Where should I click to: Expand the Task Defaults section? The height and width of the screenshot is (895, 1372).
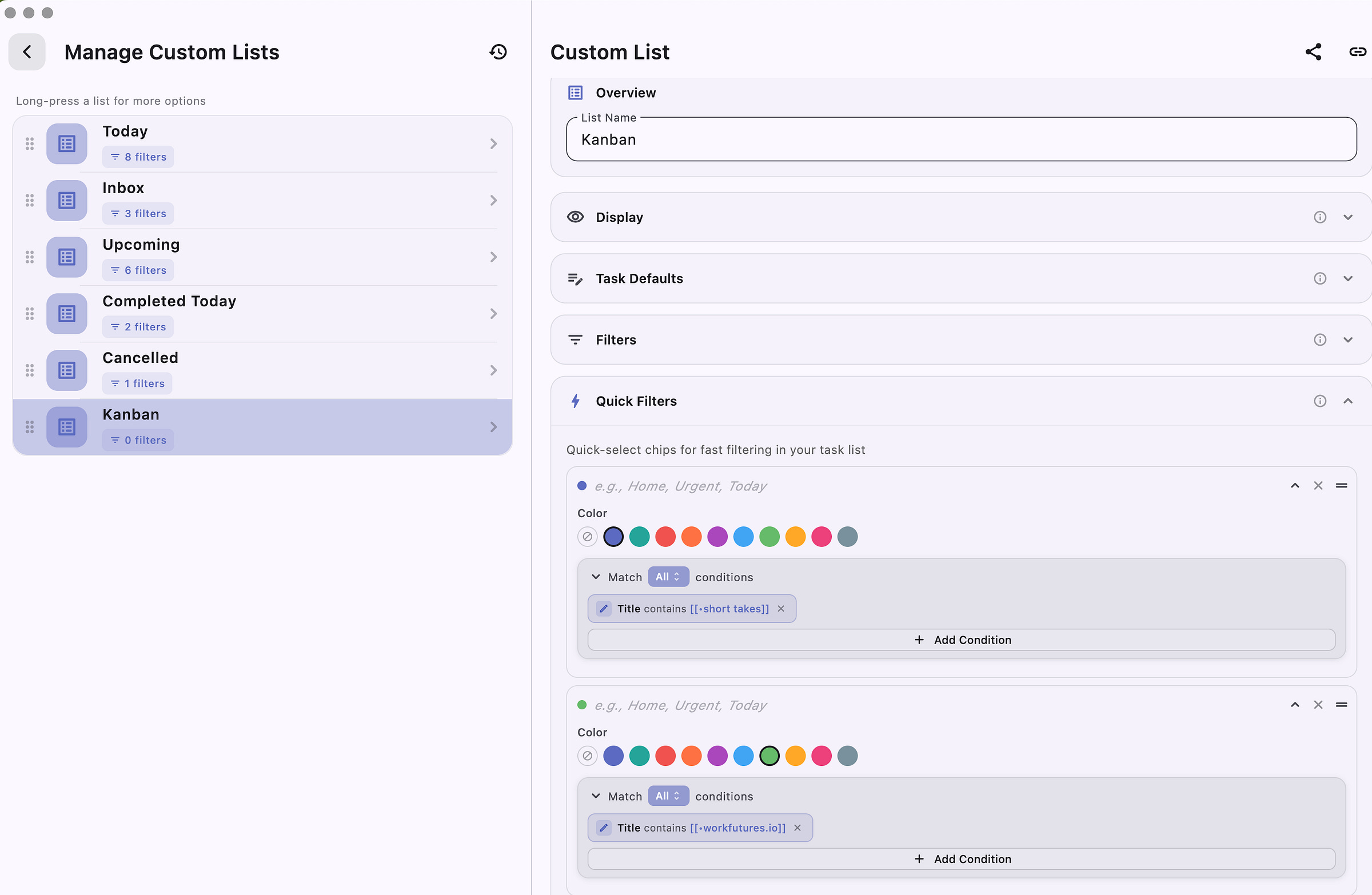pos(1347,279)
